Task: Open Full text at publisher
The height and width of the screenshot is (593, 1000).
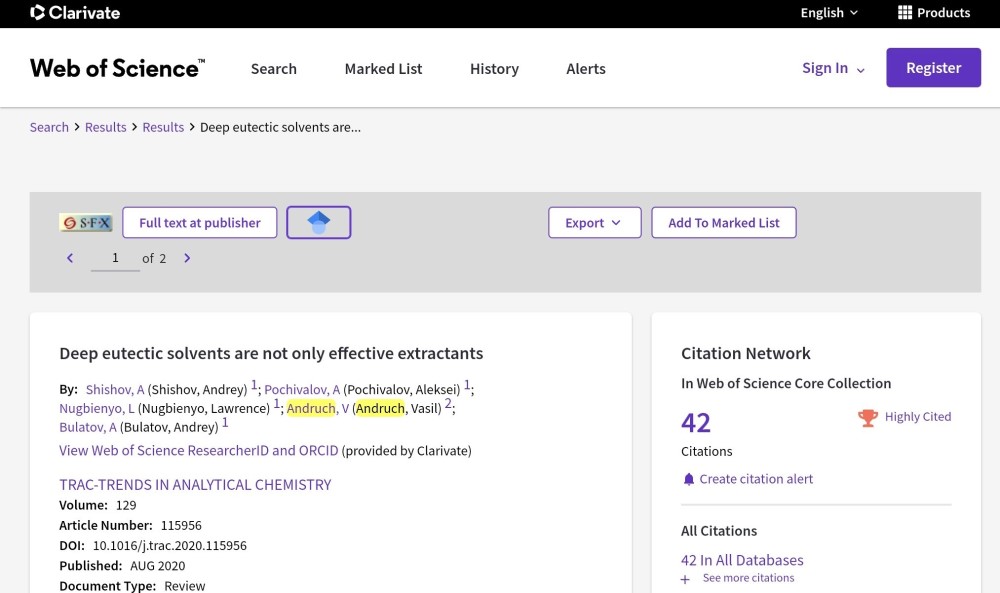Action: pyautogui.click(x=200, y=223)
